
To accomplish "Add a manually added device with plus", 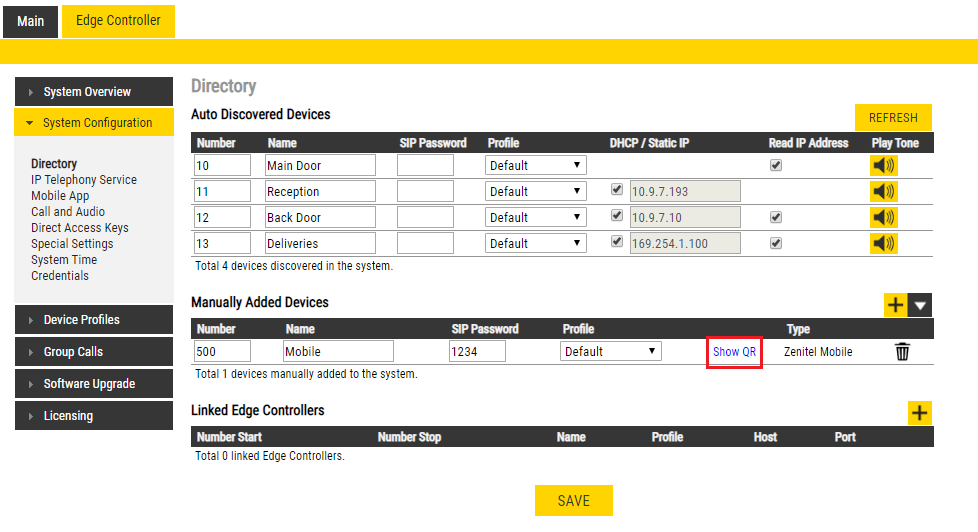I will [895, 305].
